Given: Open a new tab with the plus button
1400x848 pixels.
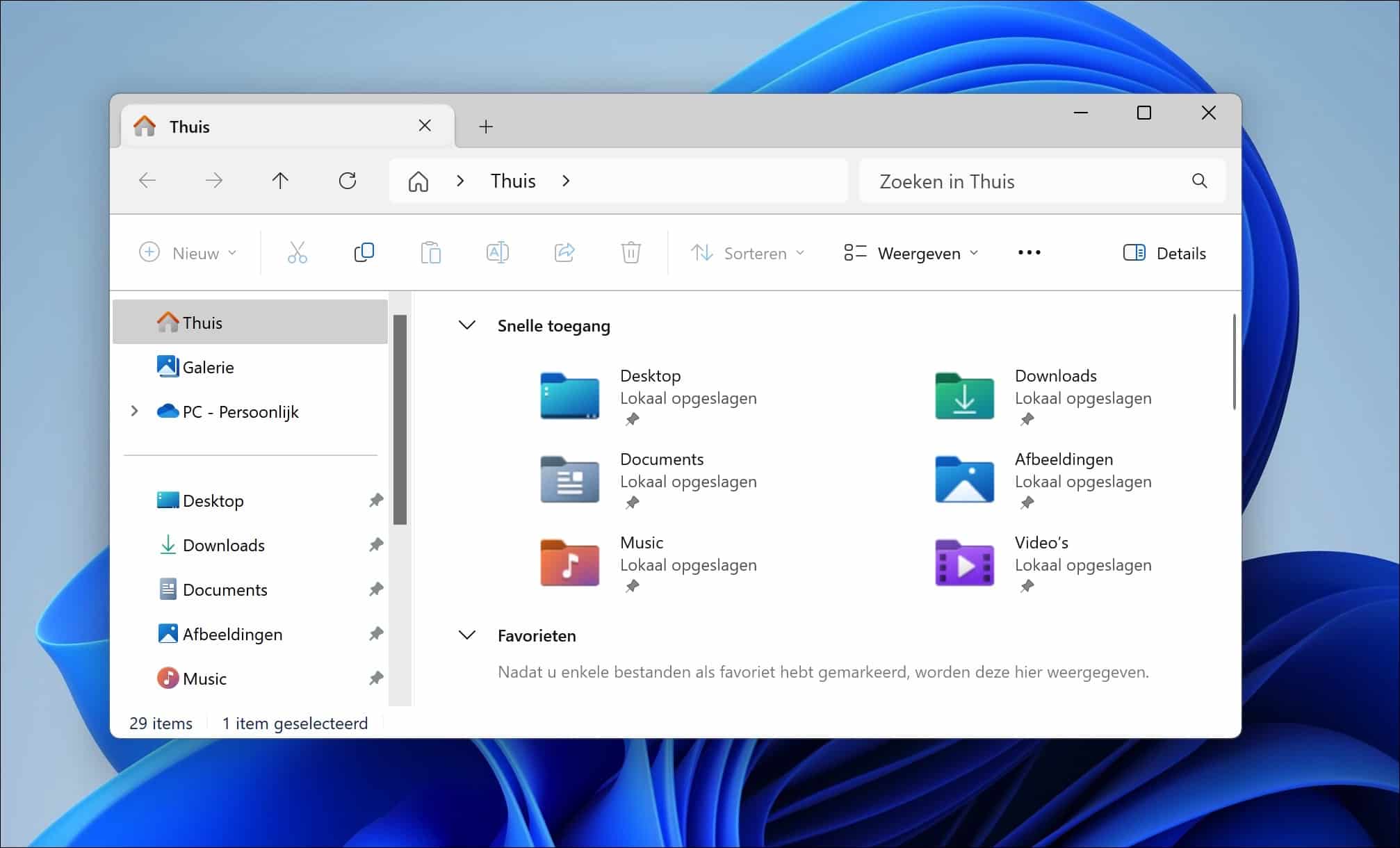Looking at the screenshot, I should tap(485, 126).
